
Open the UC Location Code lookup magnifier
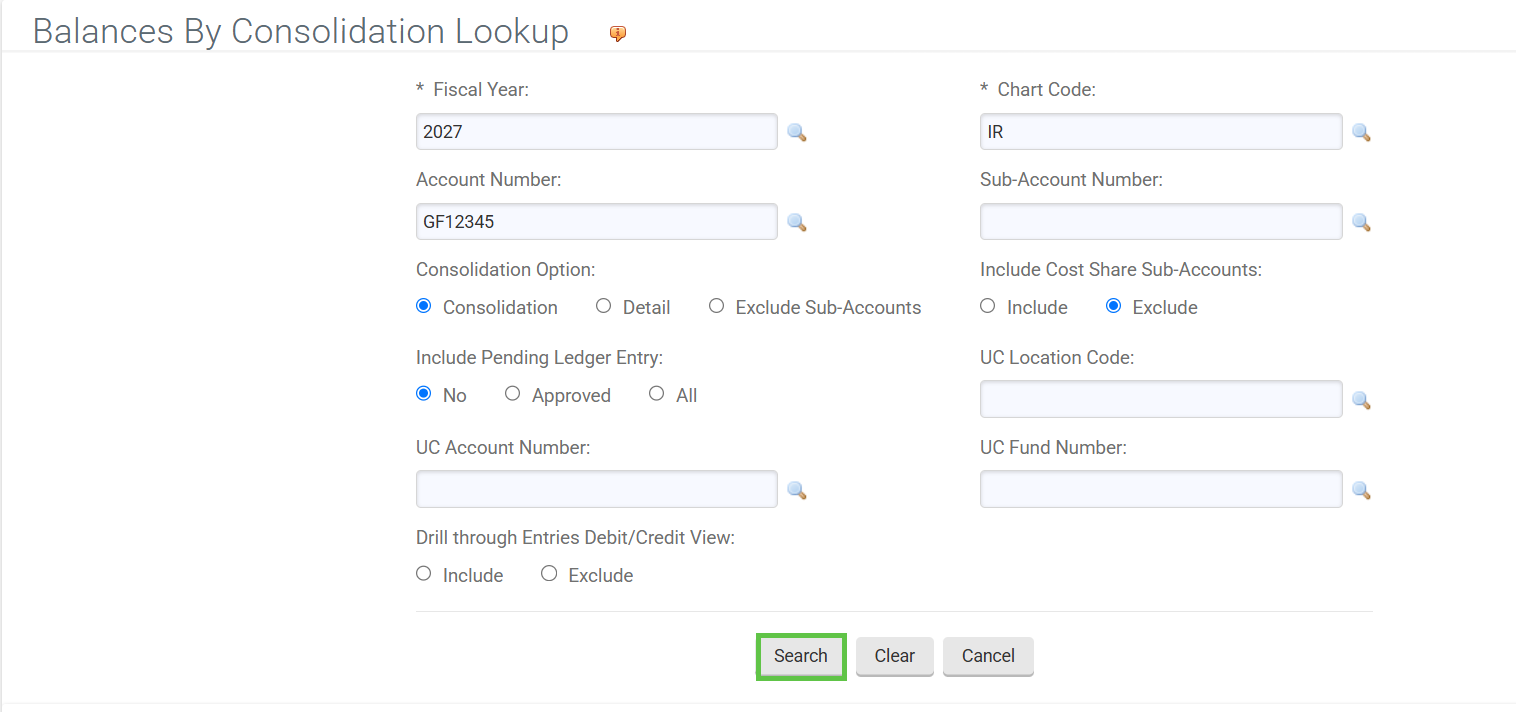point(1361,400)
